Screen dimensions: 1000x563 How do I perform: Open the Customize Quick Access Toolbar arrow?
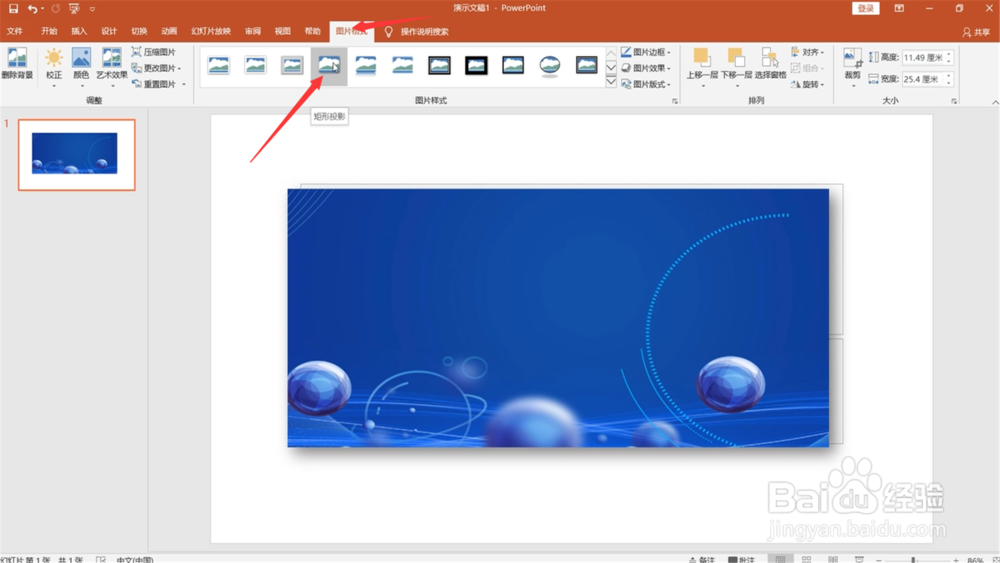tap(92, 9)
